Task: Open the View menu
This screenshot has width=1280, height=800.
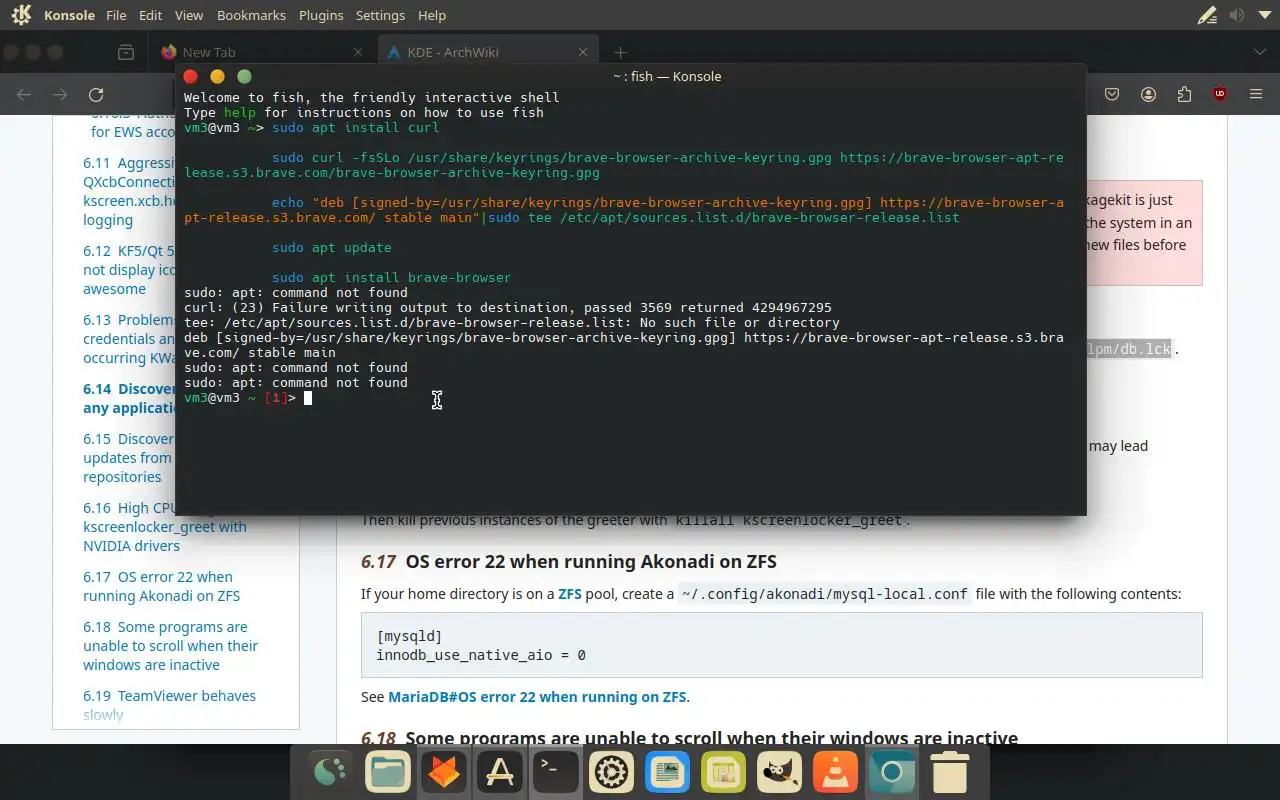Action: (x=189, y=15)
